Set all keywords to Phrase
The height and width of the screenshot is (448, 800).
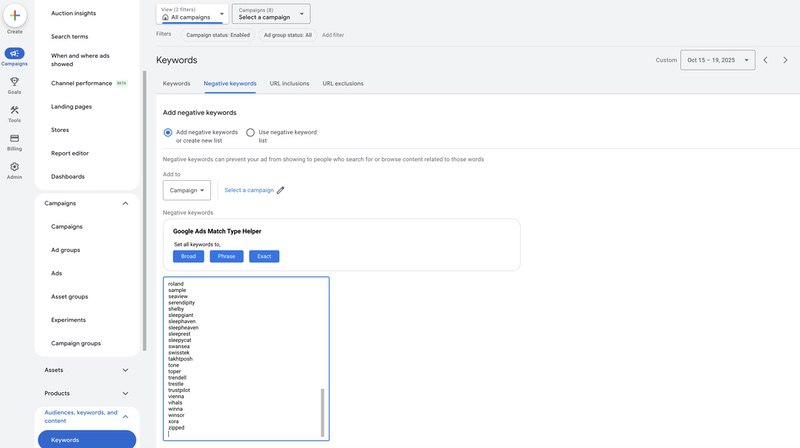pyautogui.click(x=227, y=256)
